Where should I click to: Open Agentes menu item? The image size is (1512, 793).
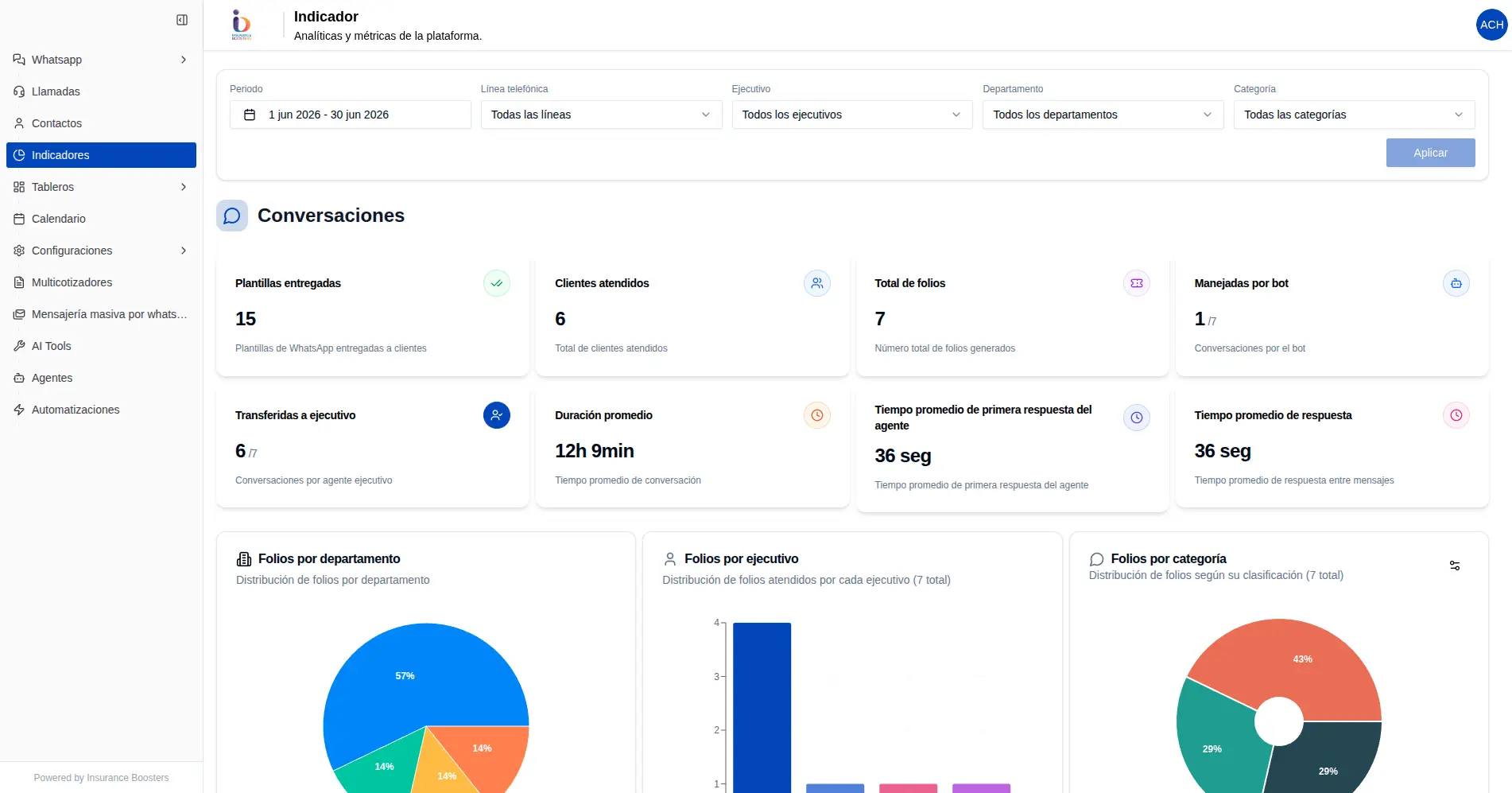[x=101, y=378]
